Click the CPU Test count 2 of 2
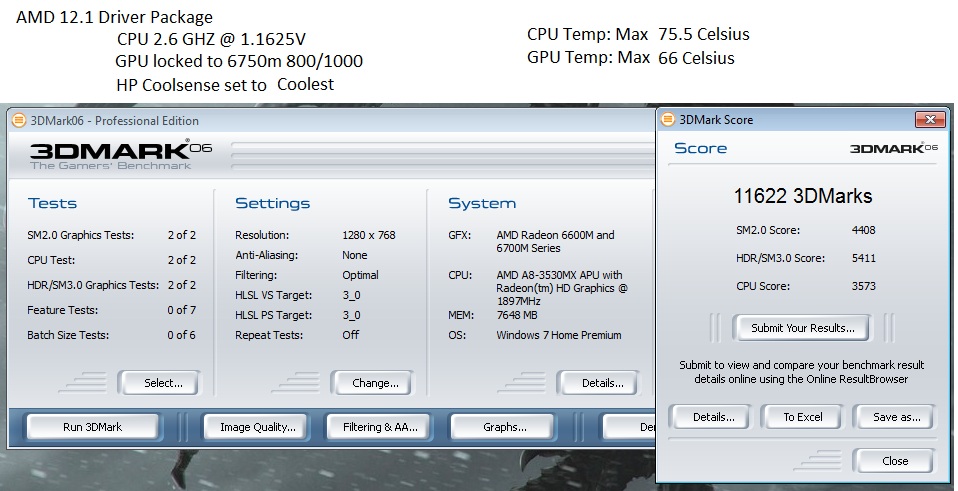958x491 pixels. click(181, 260)
